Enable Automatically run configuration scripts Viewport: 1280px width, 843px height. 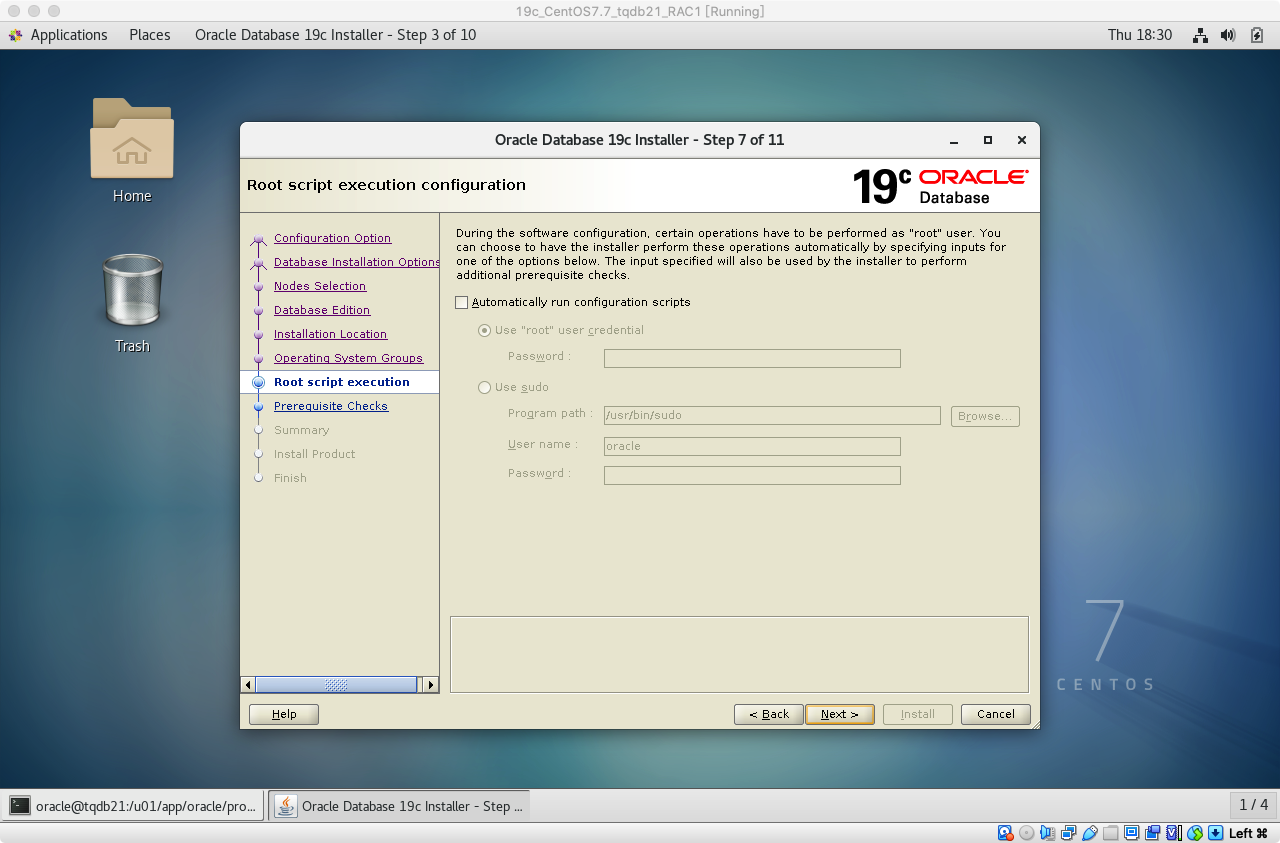click(x=462, y=302)
